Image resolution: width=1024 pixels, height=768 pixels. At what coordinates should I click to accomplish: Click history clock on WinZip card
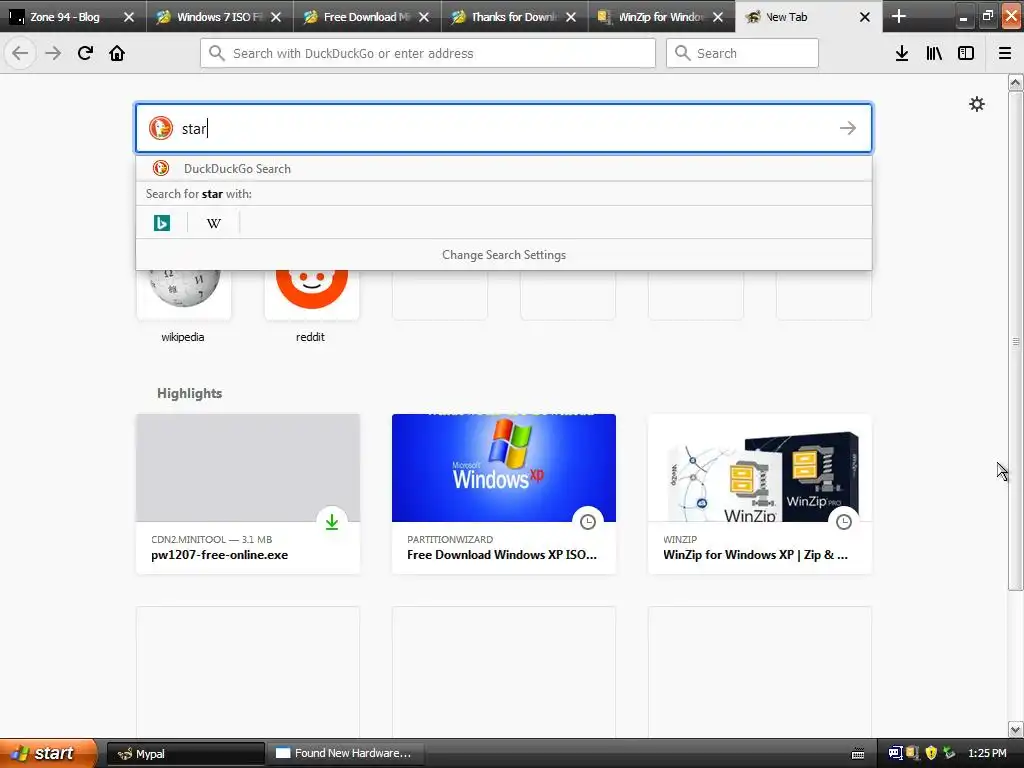pyautogui.click(x=844, y=522)
